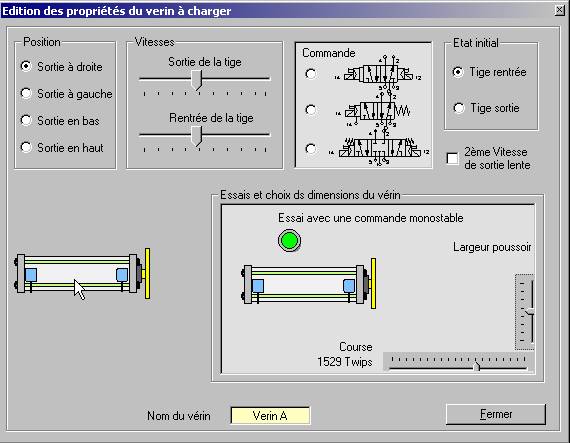Click the Nom du vérin field
The image size is (571, 443).
[x=270, y=416]
